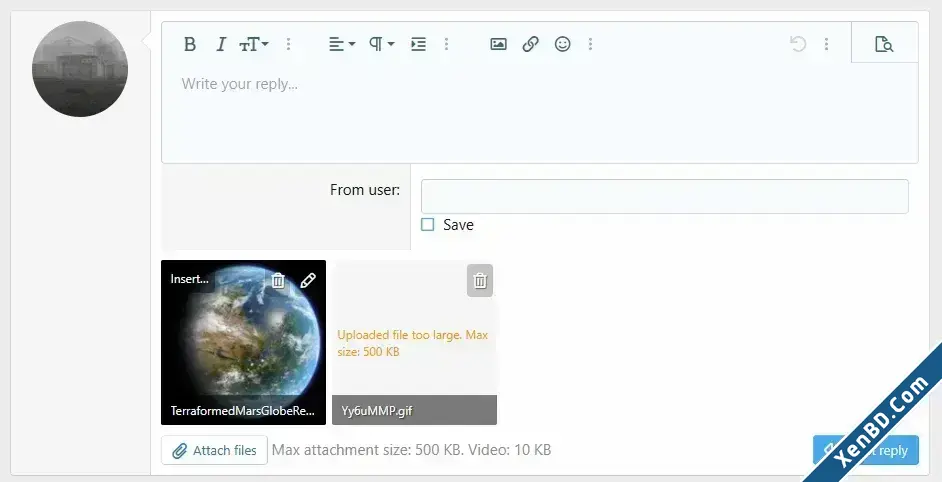Open the smilies emoji picker
This screenshot has width=942, height=482.
point(562,44)
